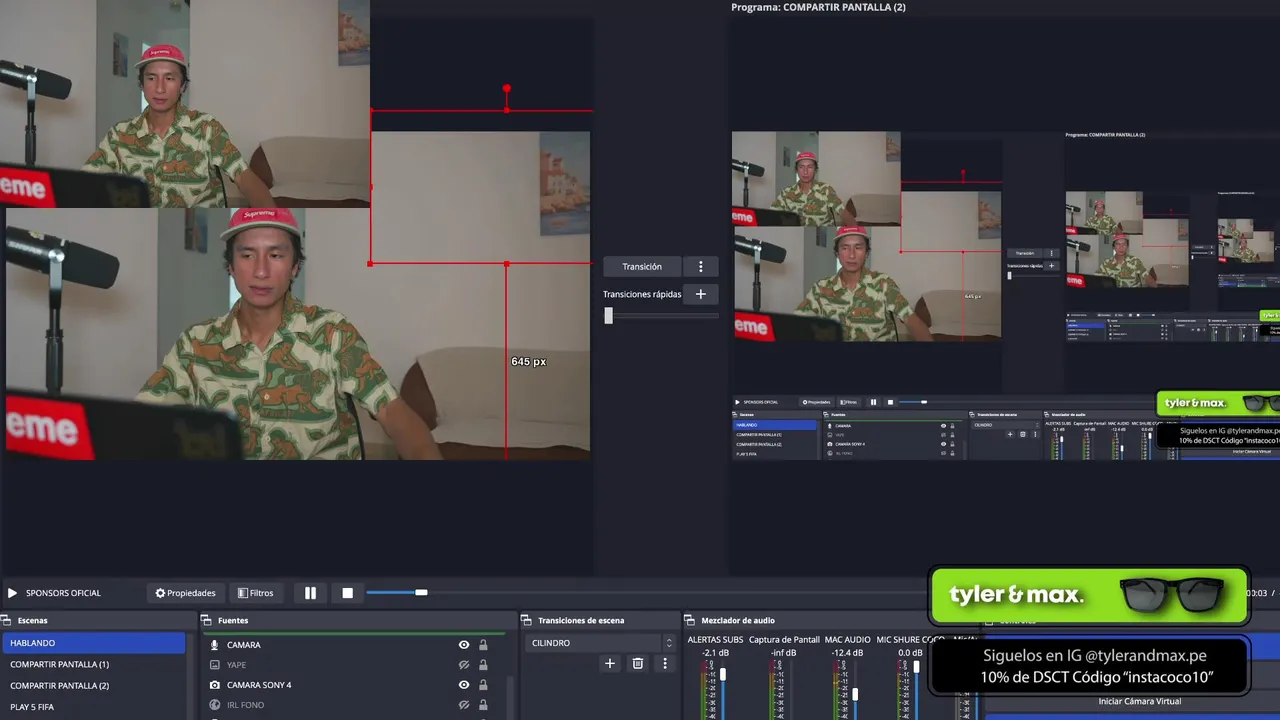This screenshot has height=720, width=1280.
Task: Open the Transición three-dot menu
Action: [700, 266]
